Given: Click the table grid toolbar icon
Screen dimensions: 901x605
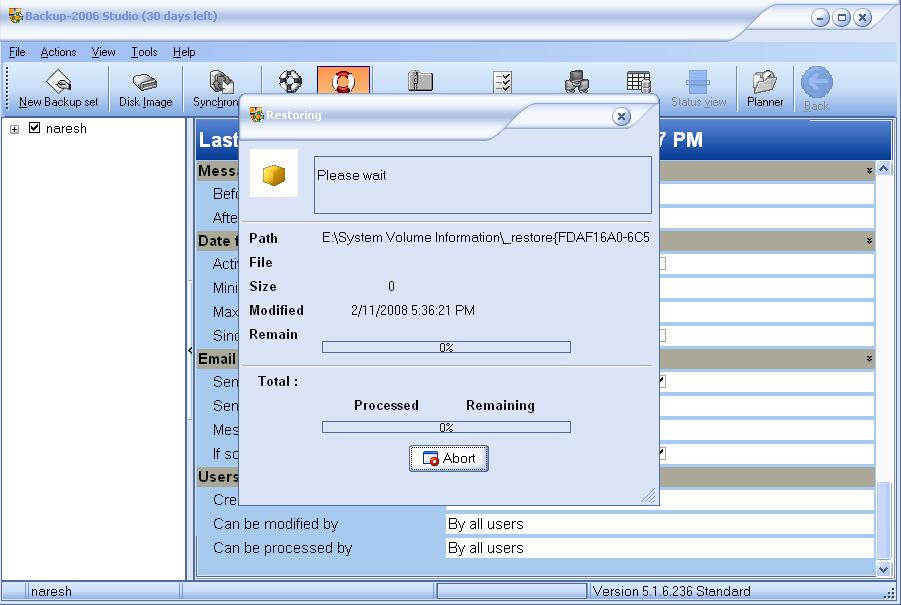Looking at the screenshot, I should 638,82.
